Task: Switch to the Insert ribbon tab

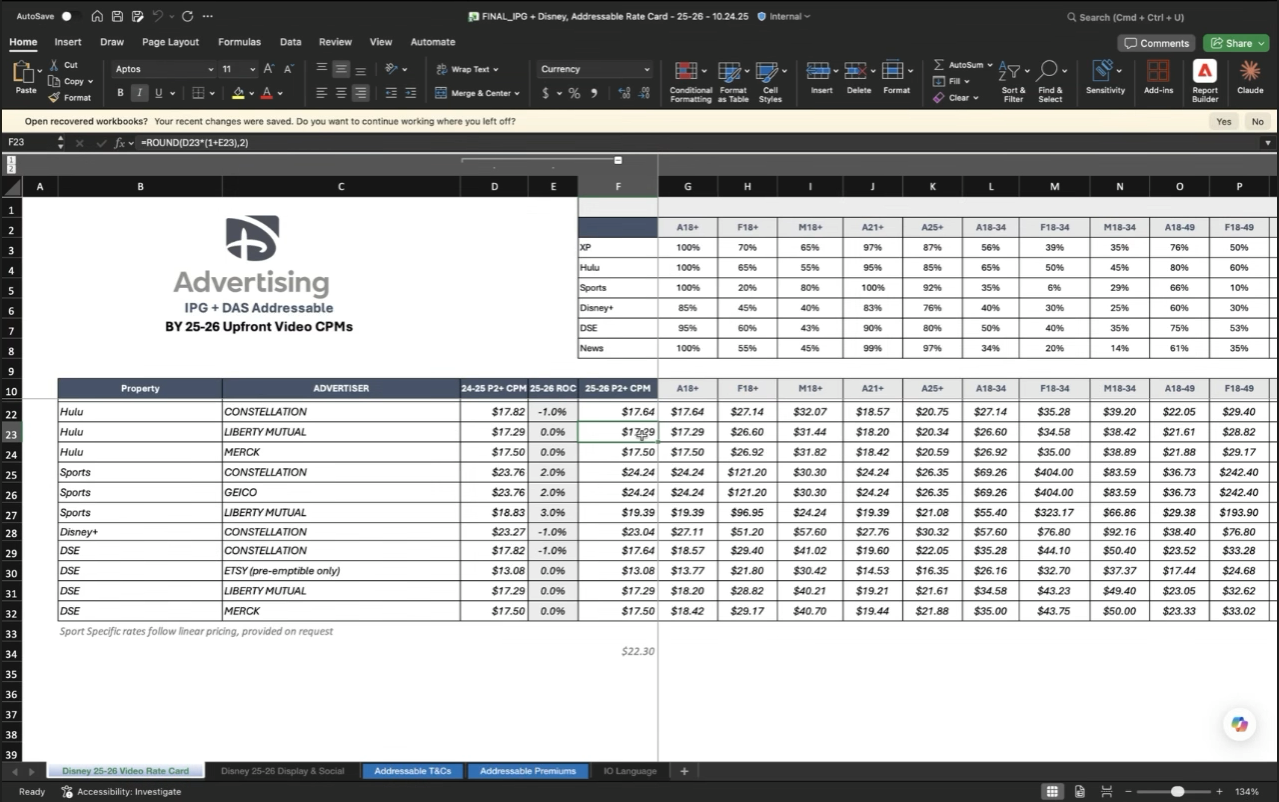Action: pos(68,42)
